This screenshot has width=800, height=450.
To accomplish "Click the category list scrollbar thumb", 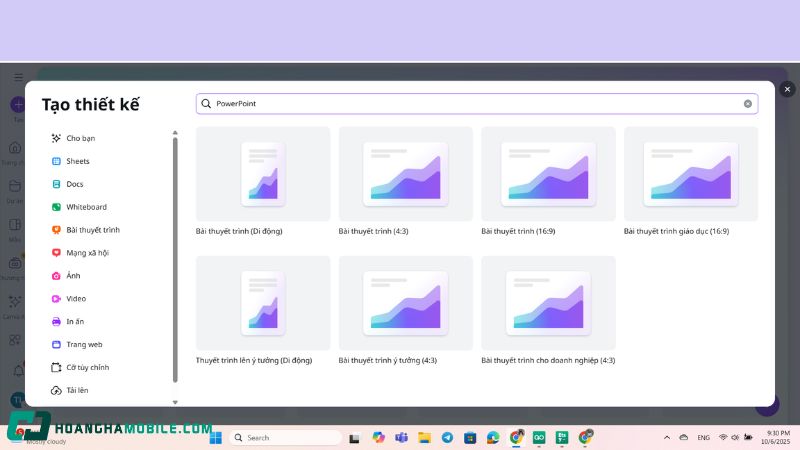I will click(175, 259).
